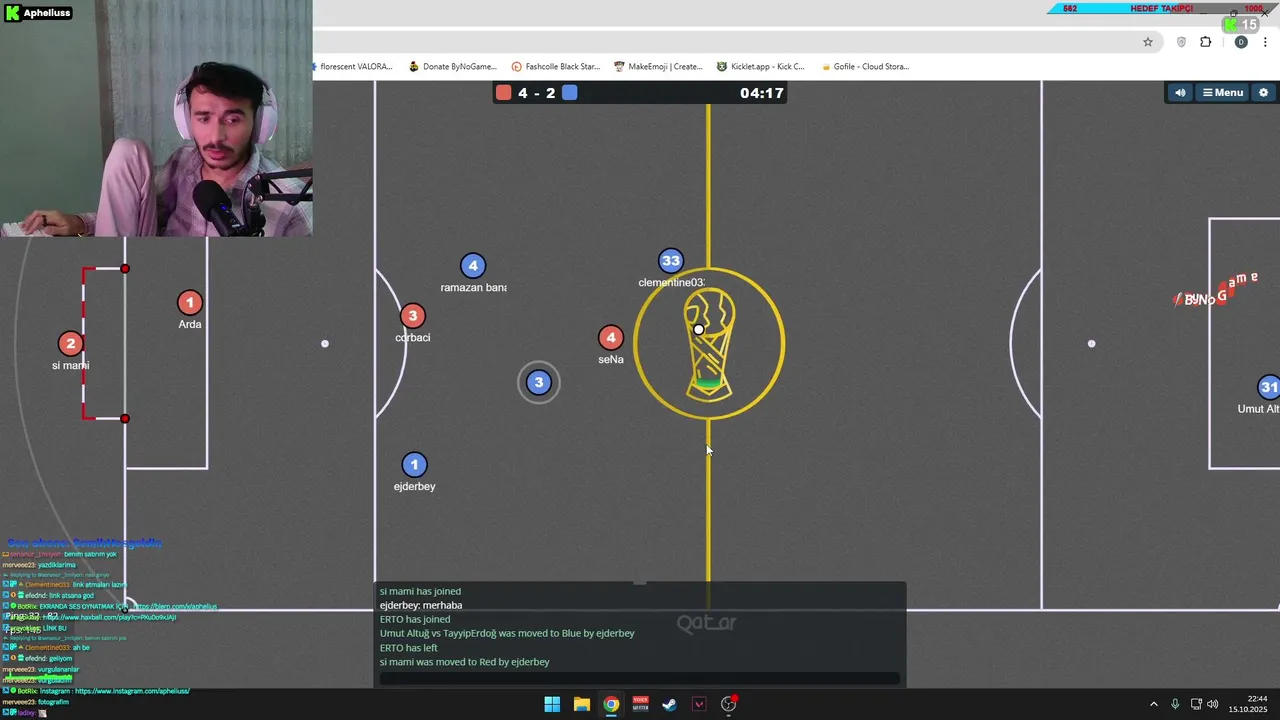Image resolution: width=1280 pixels, height=720 pixels.
Task: Switch to Chrome in the taskbar
Action: click(x=611, y=704)
